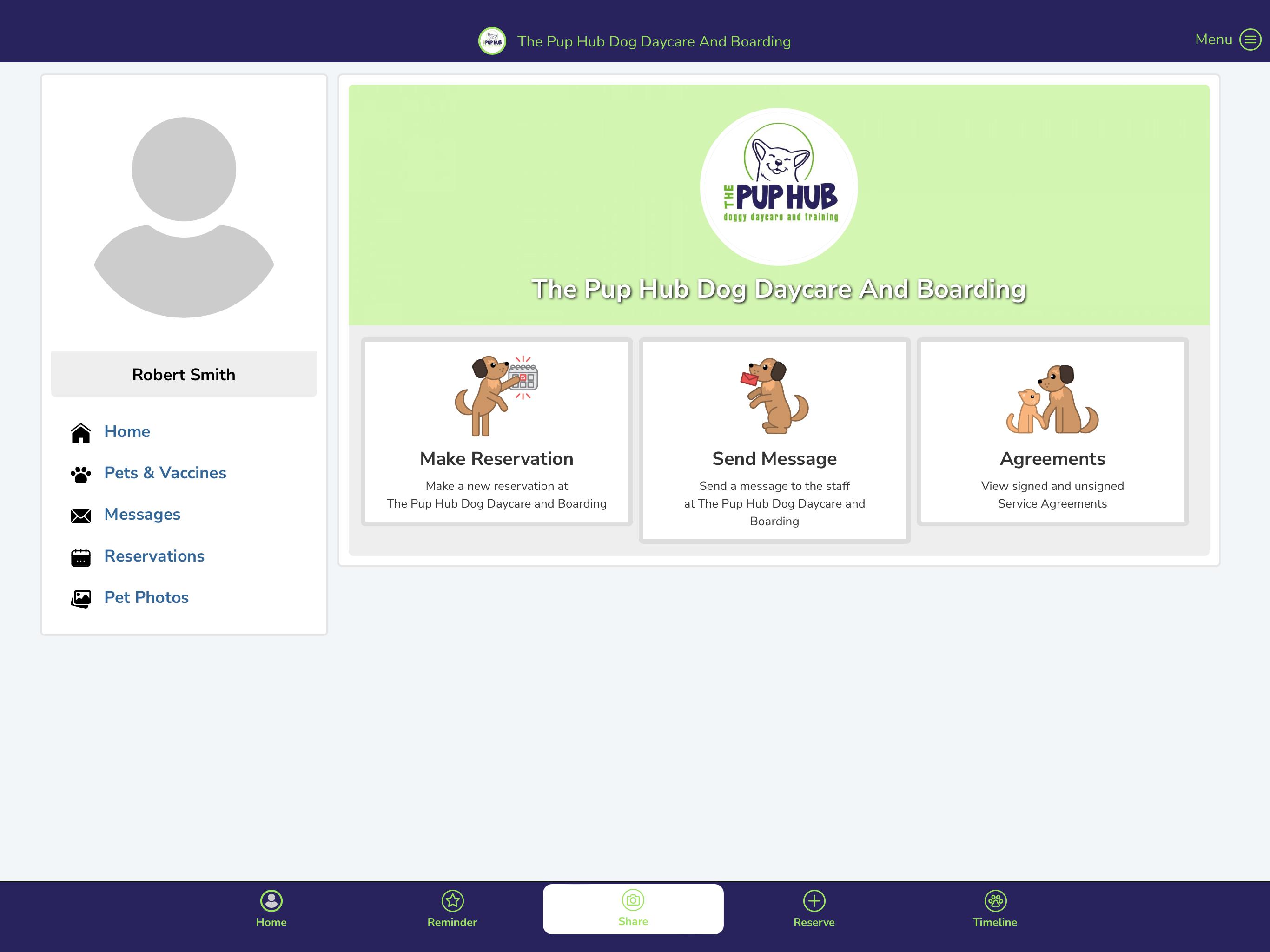Click text 'Service Agreements'
Screen dimensions: 1270x952
[1052, 503]
